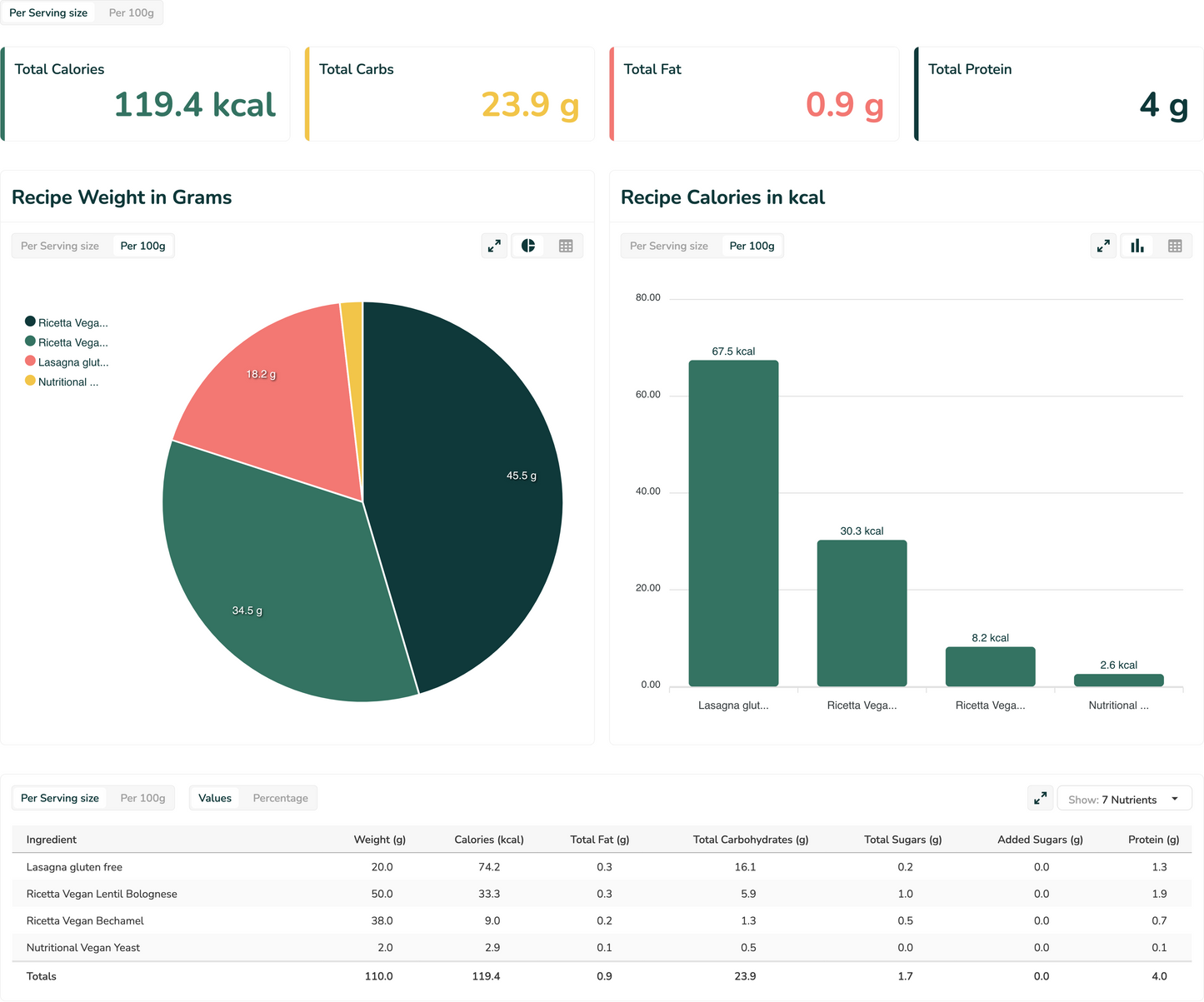Select the Ricetta Vegan Lentil Bolognese row
Image resolution: width=1204 pixels, height=1002 pixels.
602,894
